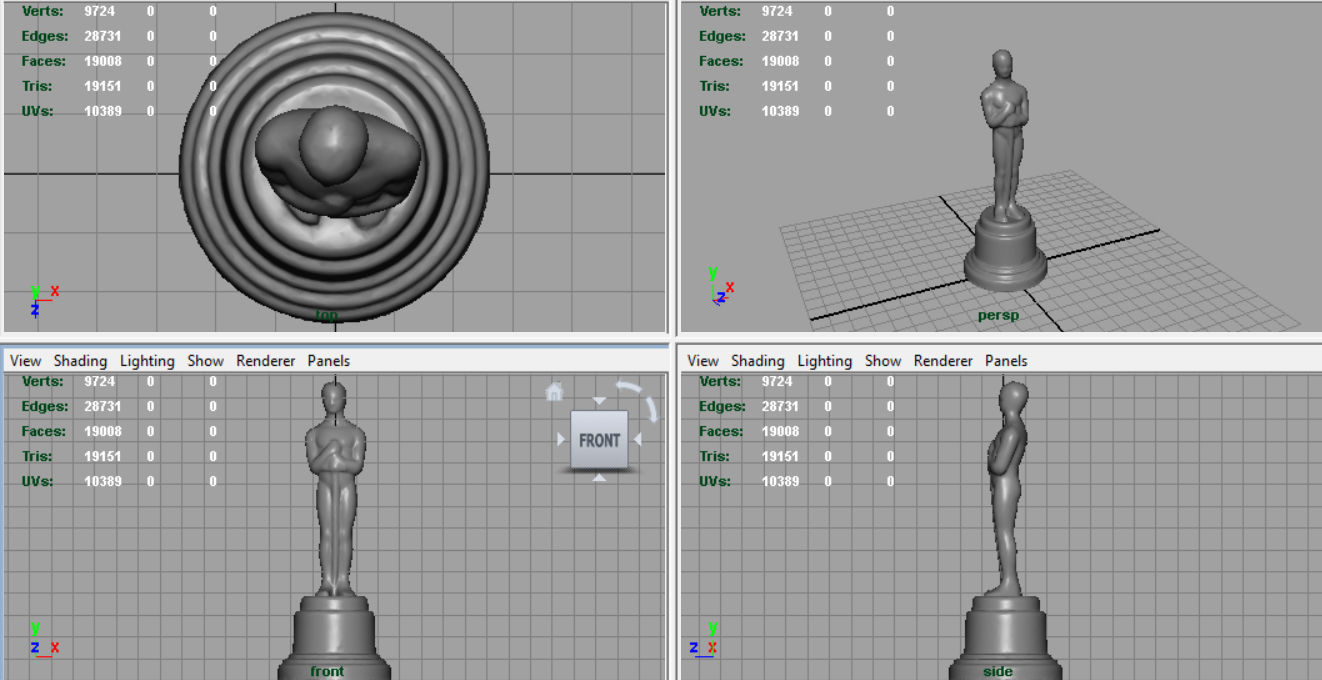Open the Renderer menu of the side panel

(x=943, y=361)
